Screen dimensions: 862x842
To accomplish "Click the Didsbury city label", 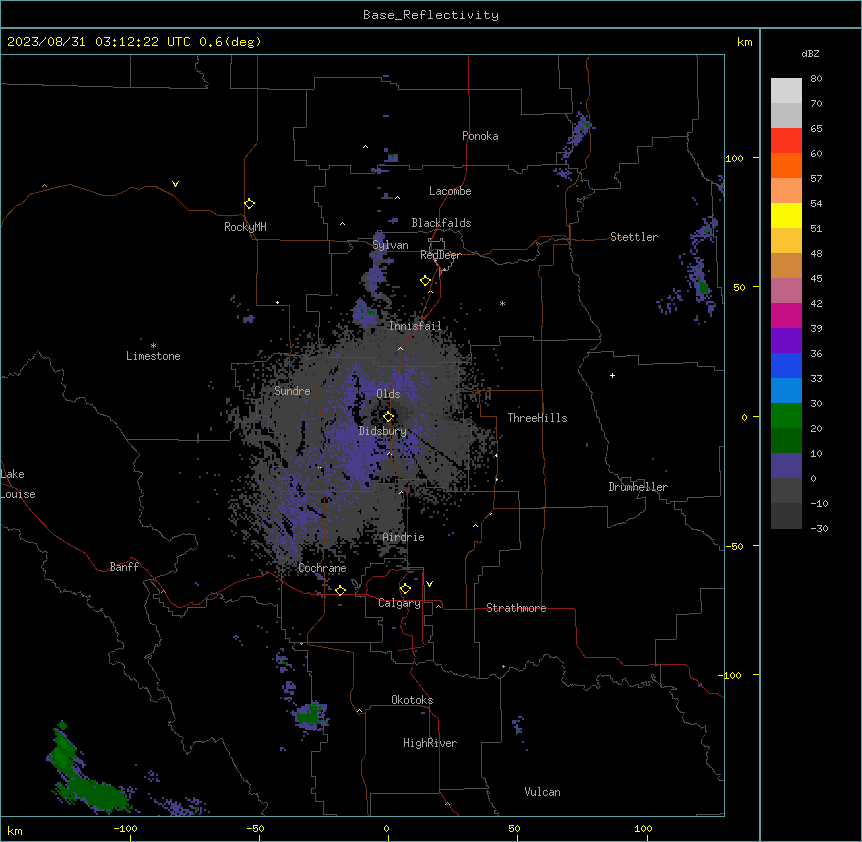I will tap(383, 431).
